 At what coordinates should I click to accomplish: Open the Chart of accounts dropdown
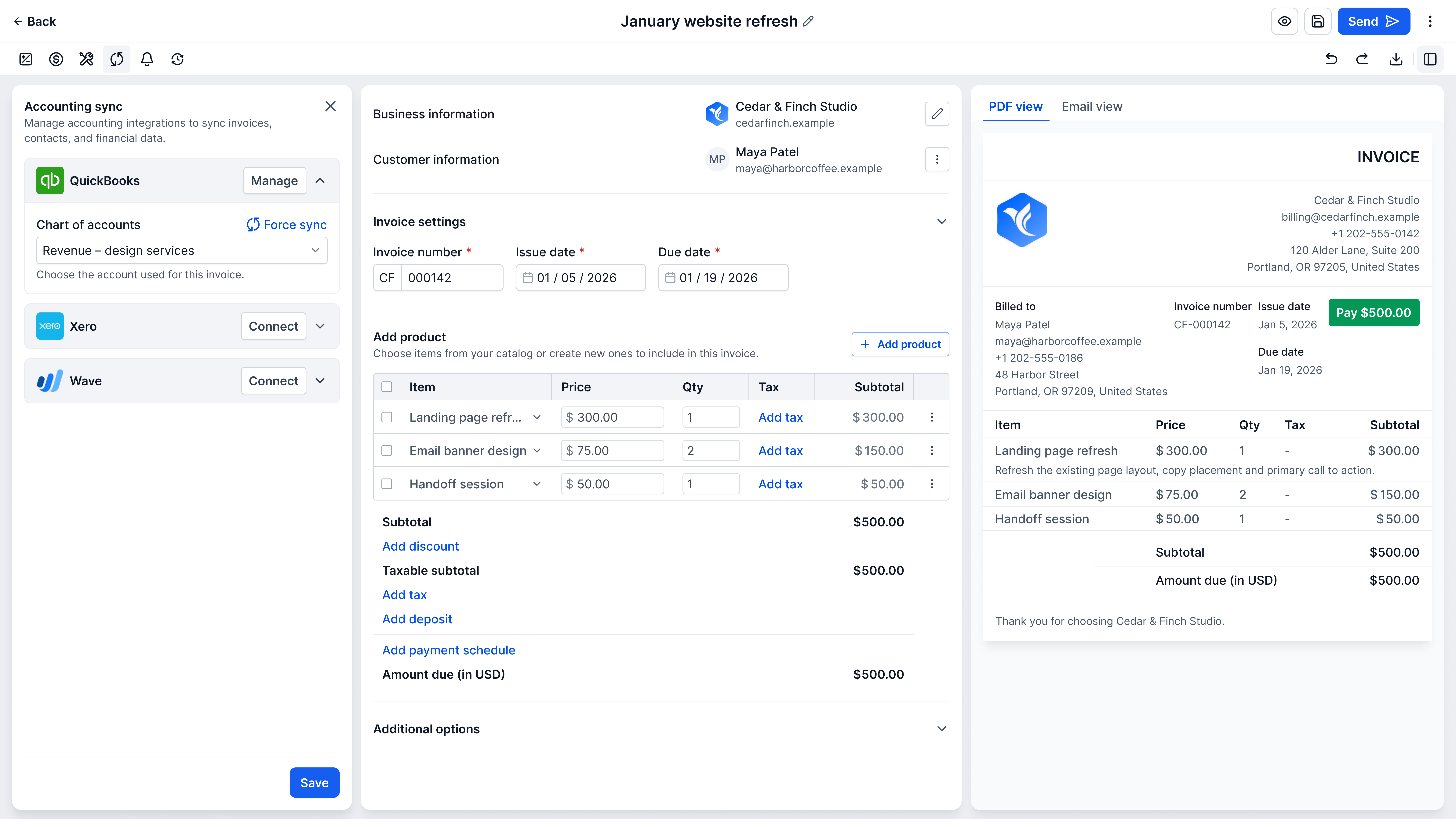click(x=182, y=250)
